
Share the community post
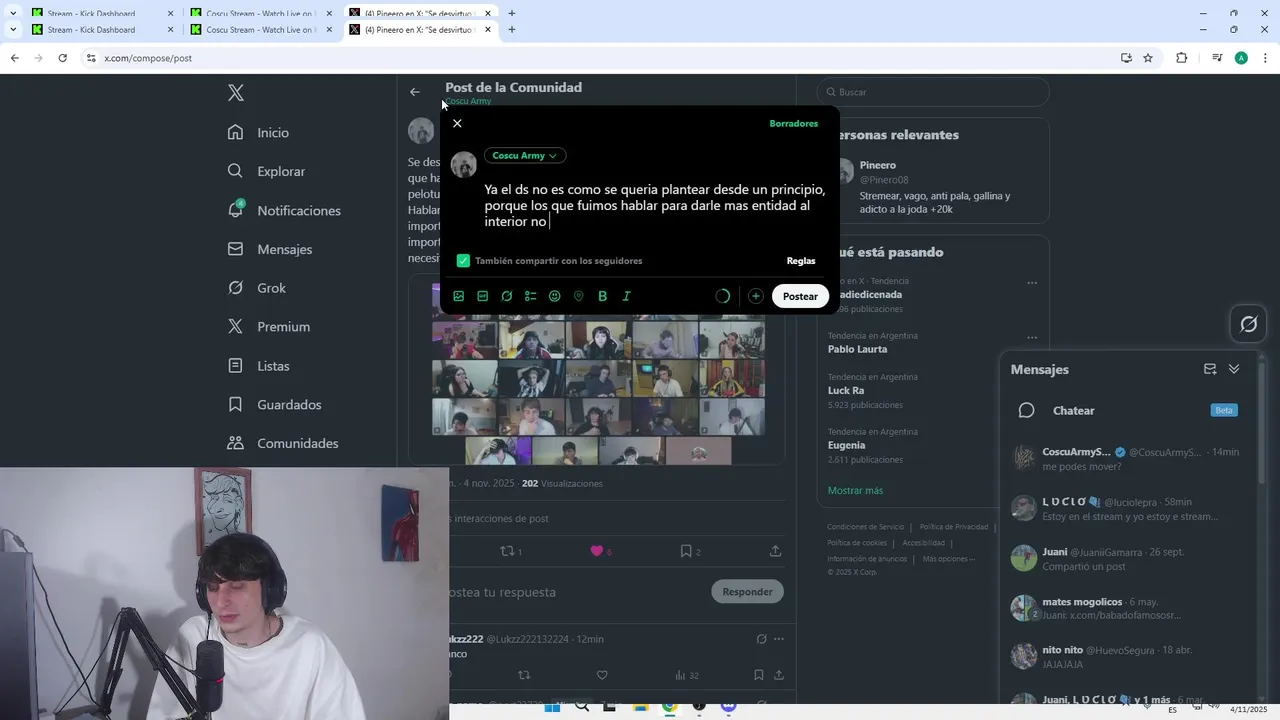tap(775, 551)
